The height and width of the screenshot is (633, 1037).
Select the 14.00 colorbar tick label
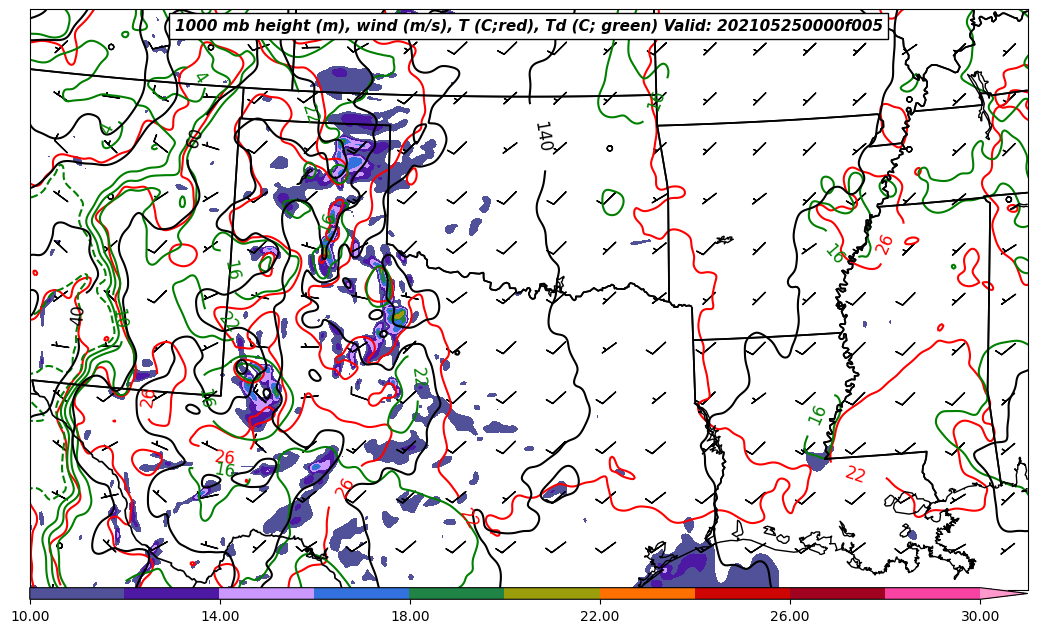(220, 616)
